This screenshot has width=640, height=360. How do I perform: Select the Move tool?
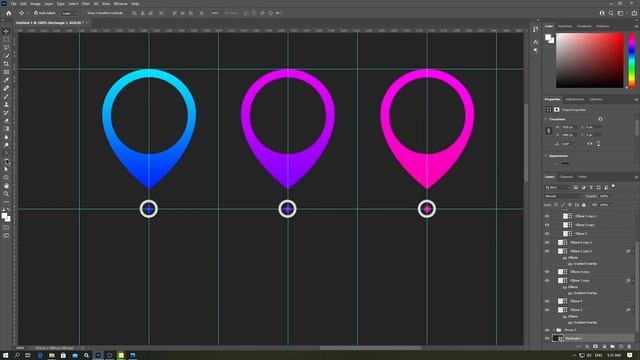pyautogui.click(x=6, y=31)
